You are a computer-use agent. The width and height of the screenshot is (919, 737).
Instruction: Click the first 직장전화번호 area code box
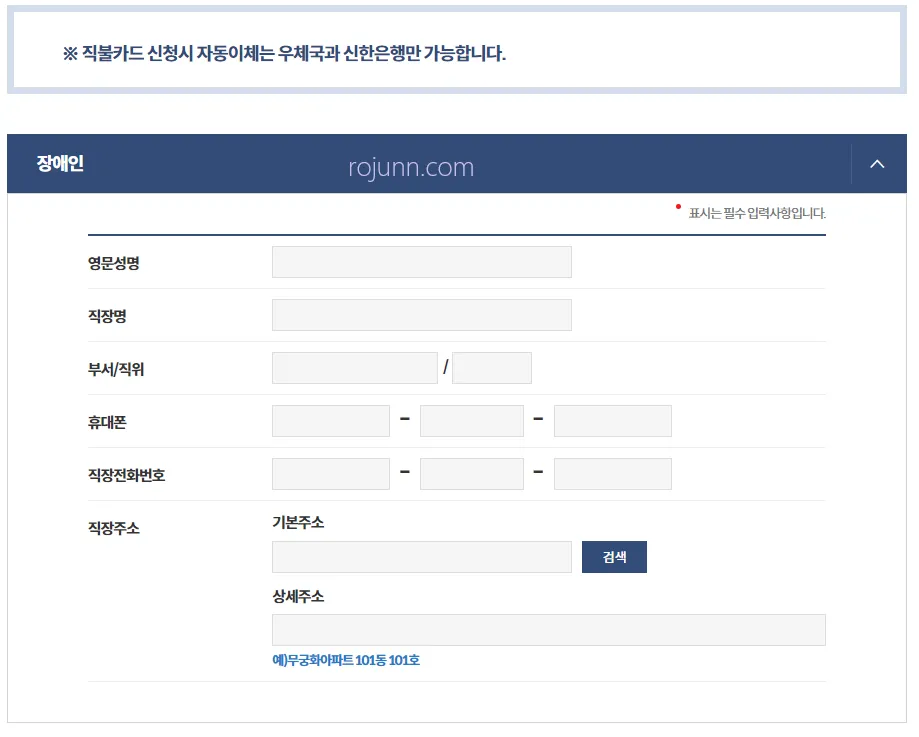coord(330,473)
